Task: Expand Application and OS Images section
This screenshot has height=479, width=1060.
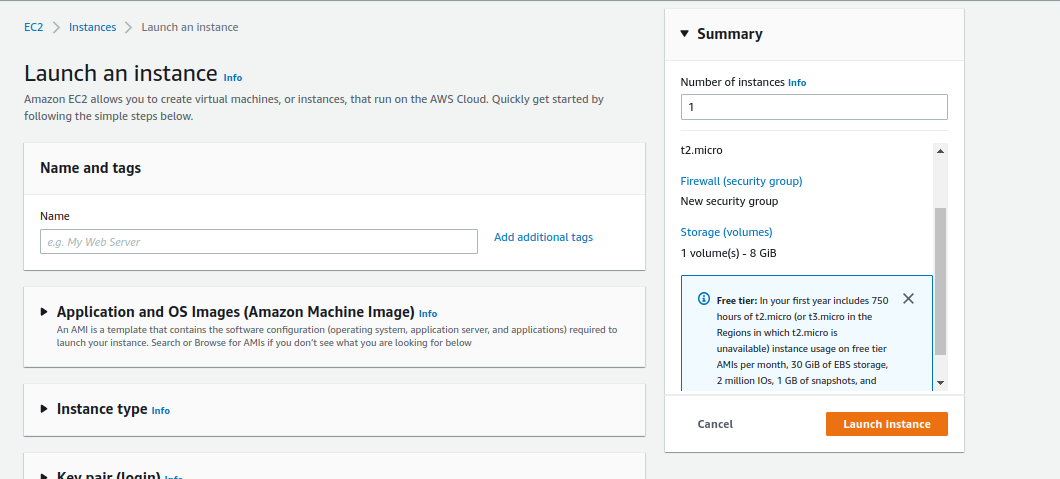Action: (44, 312)
